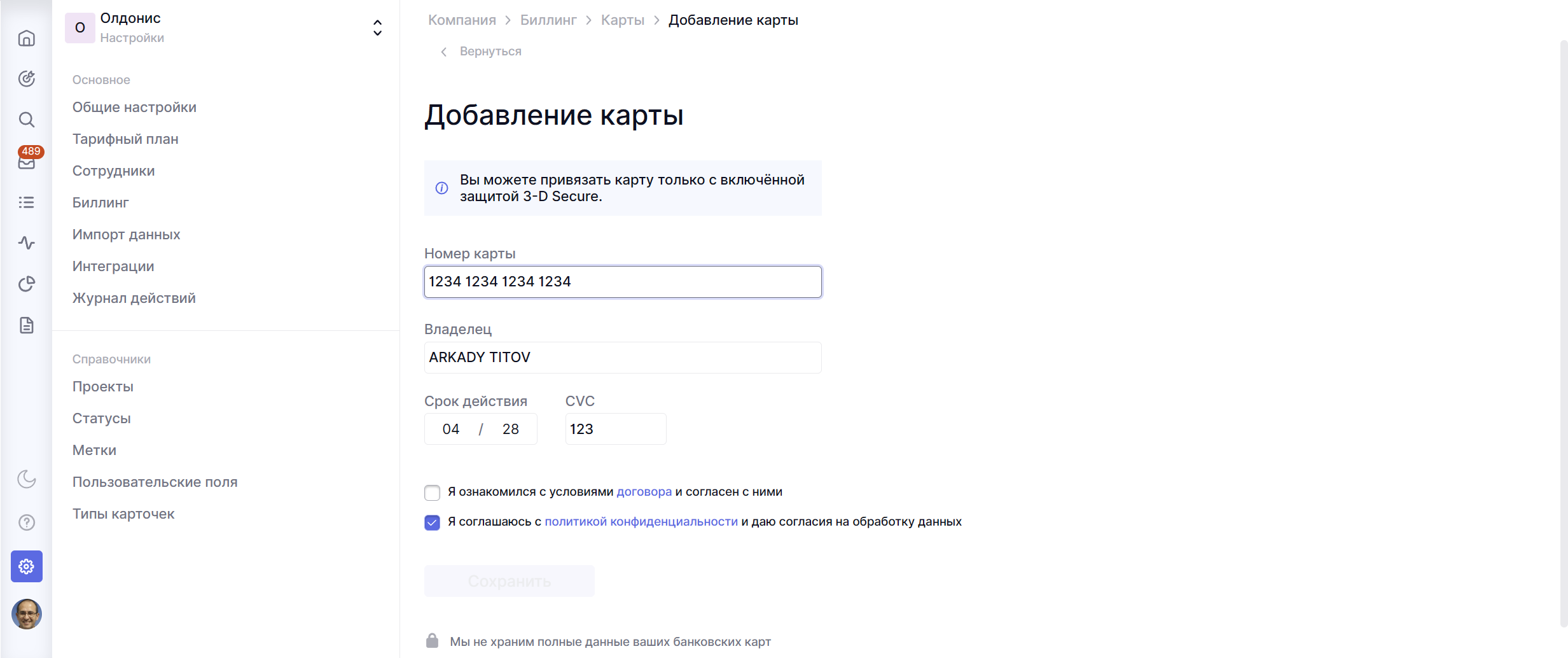Check the contract terms agreement checkbox
Screen dimensions: 1568x658
coord(432,493)
